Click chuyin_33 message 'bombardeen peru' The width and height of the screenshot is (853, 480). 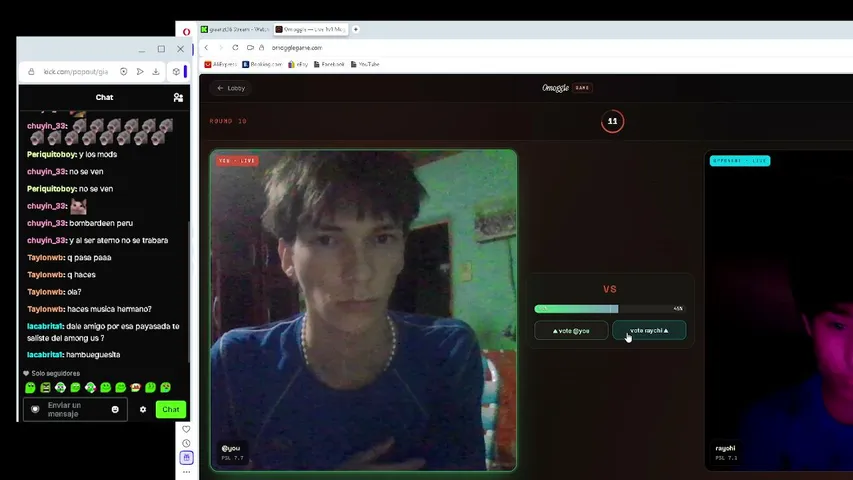(x=101, y=223)
